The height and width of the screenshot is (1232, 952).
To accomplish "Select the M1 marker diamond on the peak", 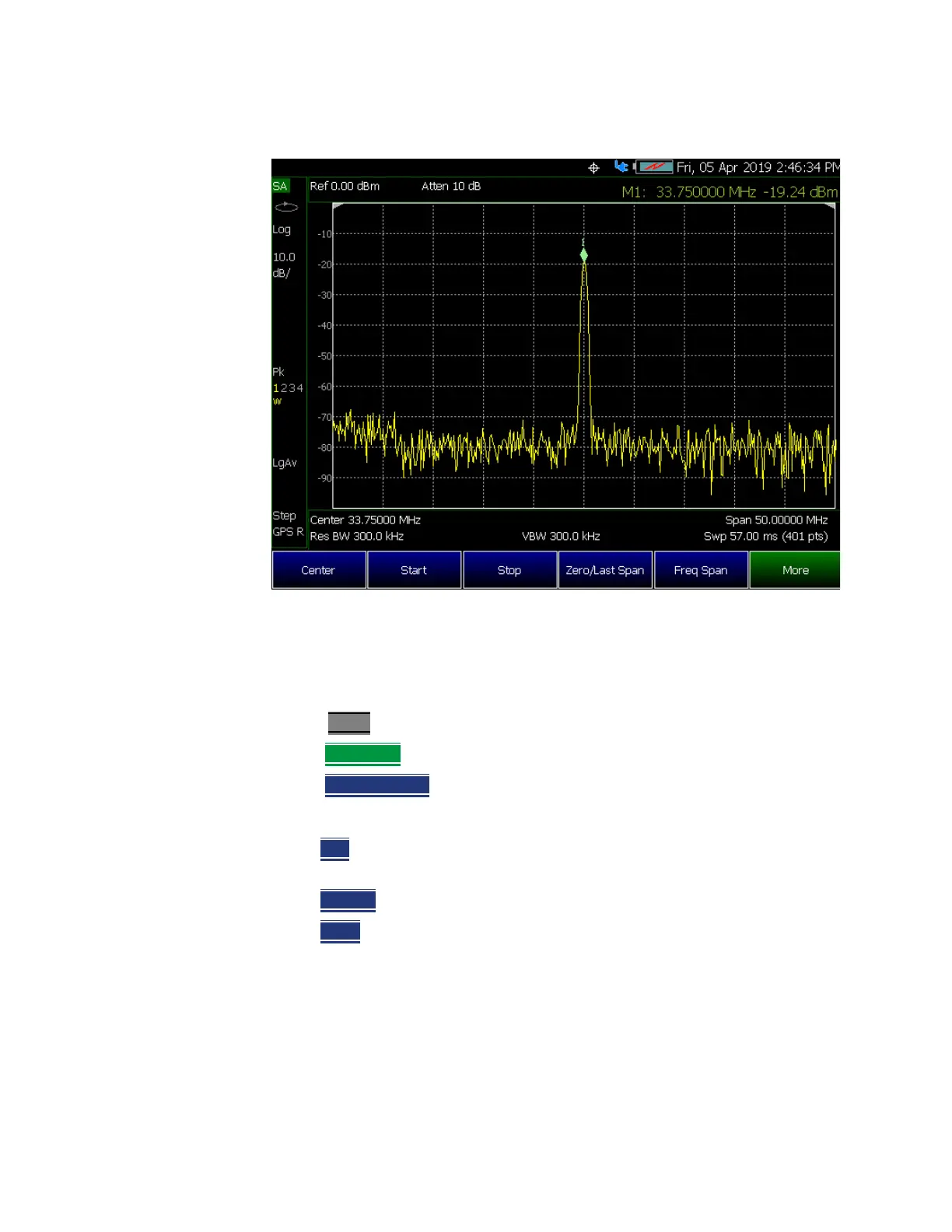I will click(x=583, y=254).
